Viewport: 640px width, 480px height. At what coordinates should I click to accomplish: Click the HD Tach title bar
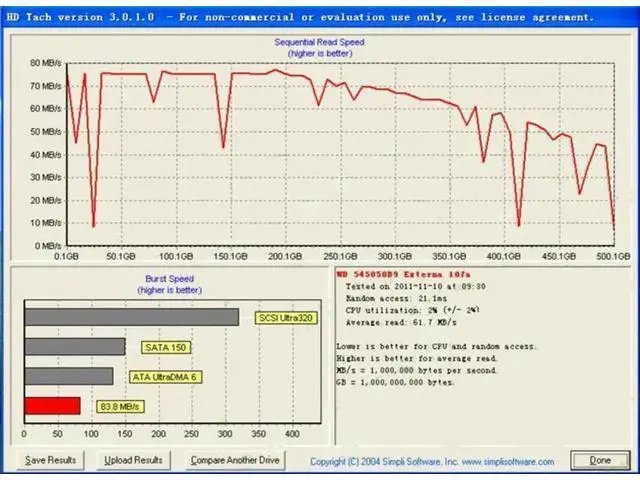(x=320, y=18)
